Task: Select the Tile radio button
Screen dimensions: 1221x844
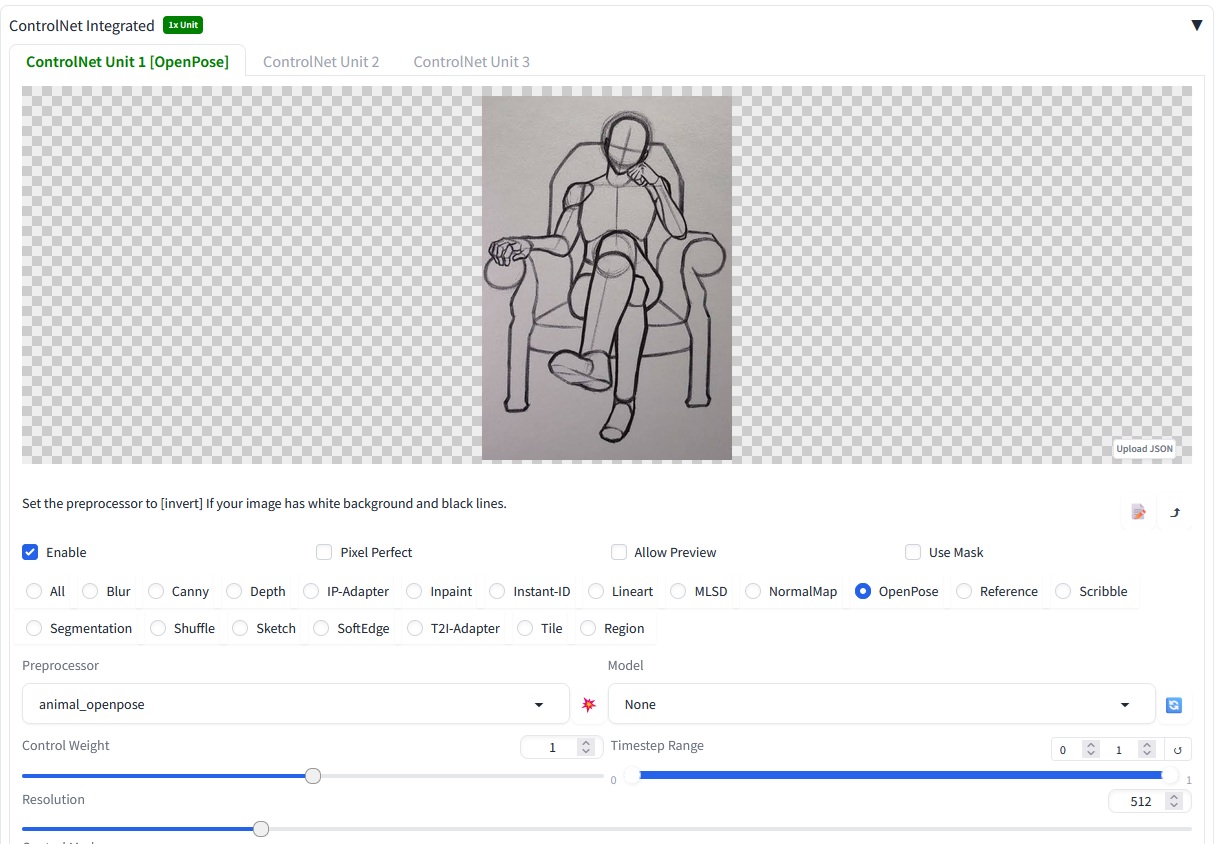Action: pos(525,628)
